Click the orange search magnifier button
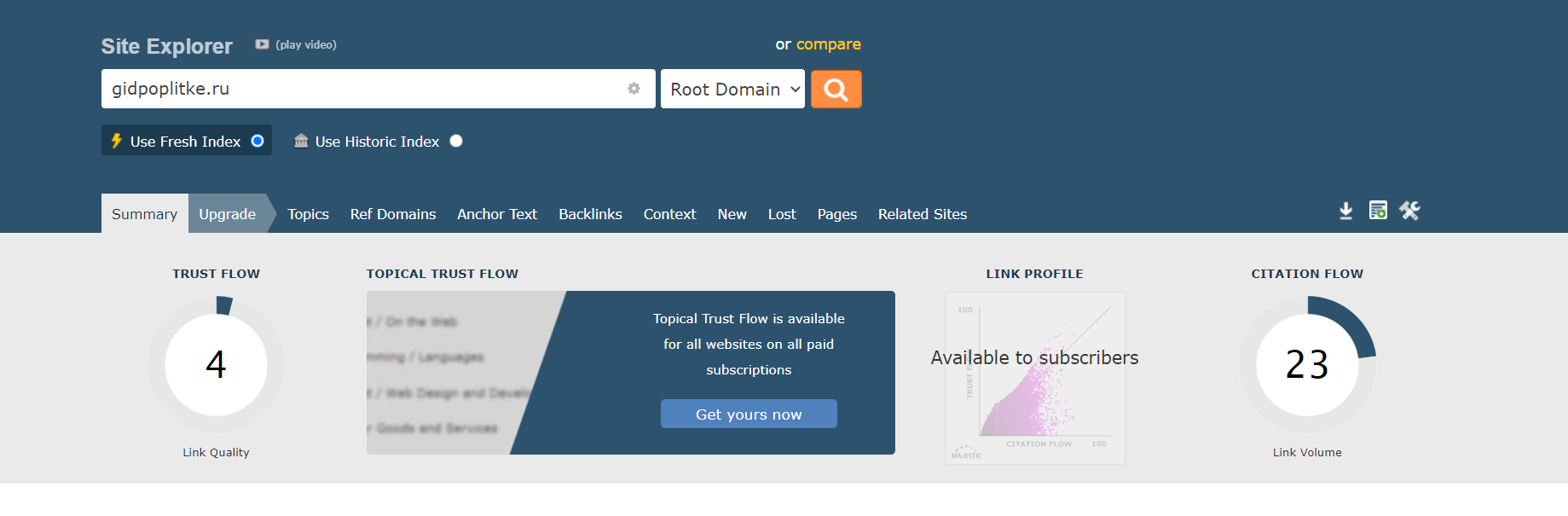The image size is (1568, 516). pos(836,89)
